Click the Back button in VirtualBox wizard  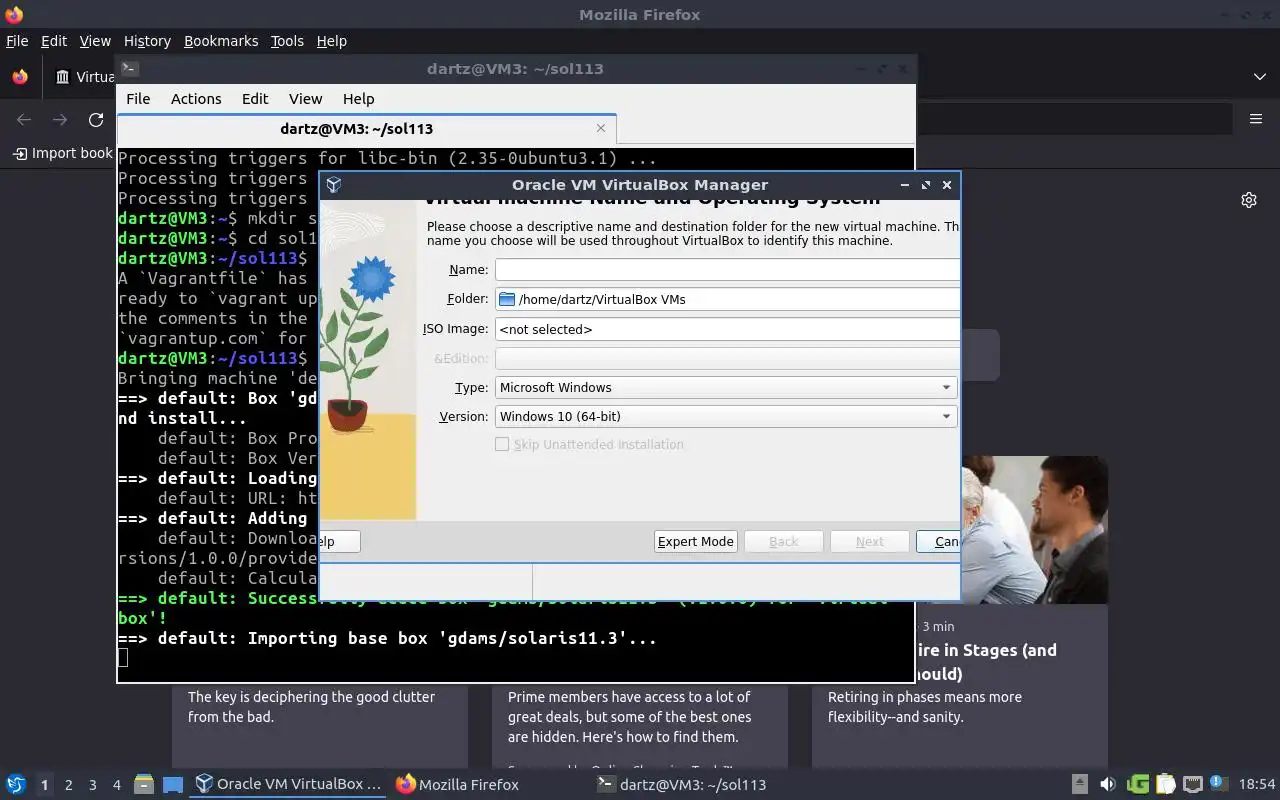[x=784, y=541]
